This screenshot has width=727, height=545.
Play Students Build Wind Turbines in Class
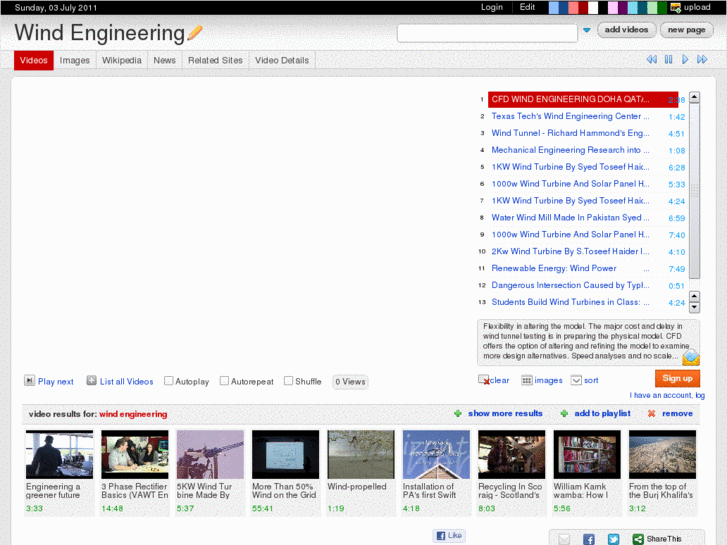[570, 302]
